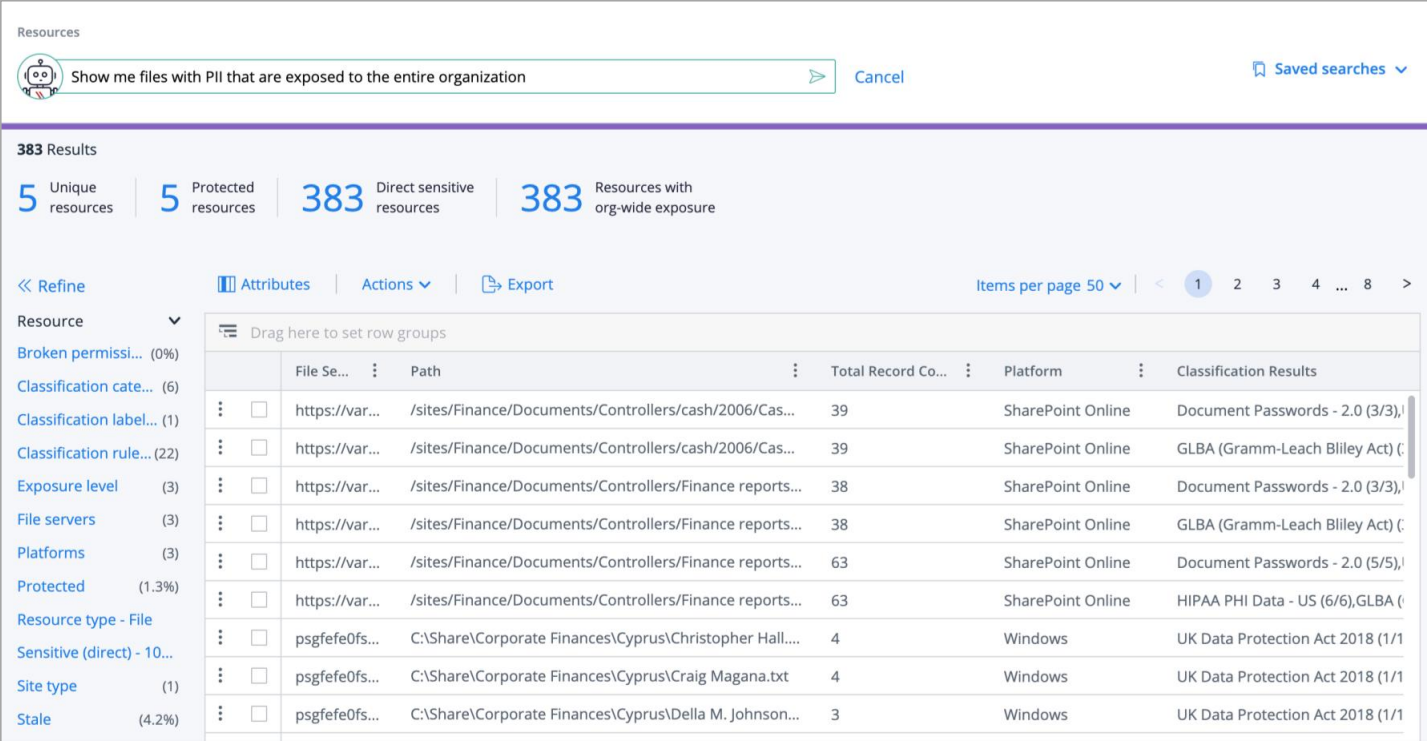
Task: Open the Classification rules filter link
Action: click(84, 453)
